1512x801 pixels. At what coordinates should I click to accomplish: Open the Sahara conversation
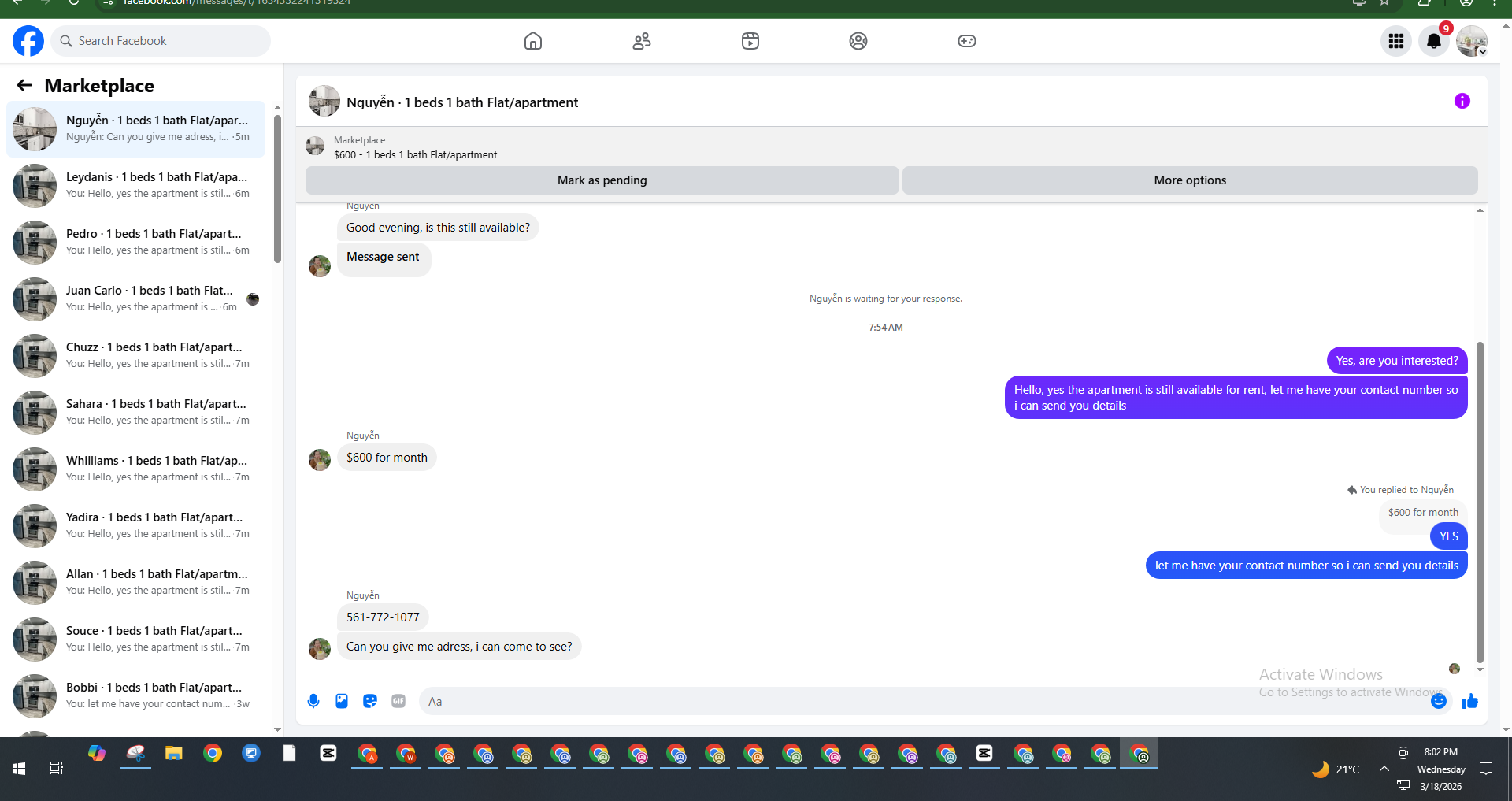pyautogui.click(x=135, y=413)
